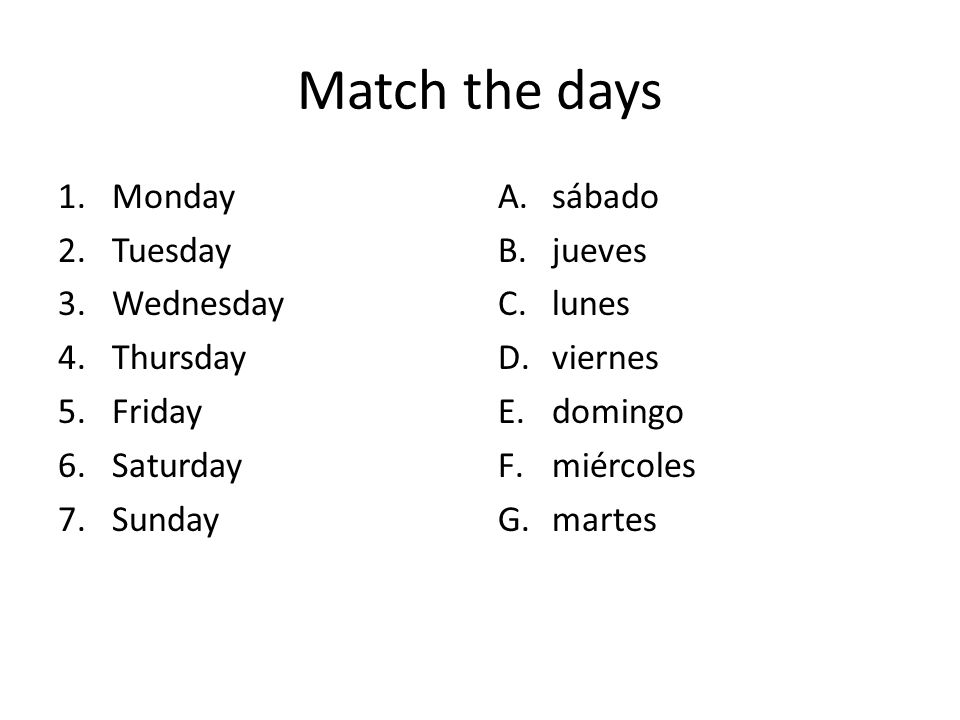Click the number 1. list marker
The image size is (960, 720).
pyautogui.click(x=72, y=197)
